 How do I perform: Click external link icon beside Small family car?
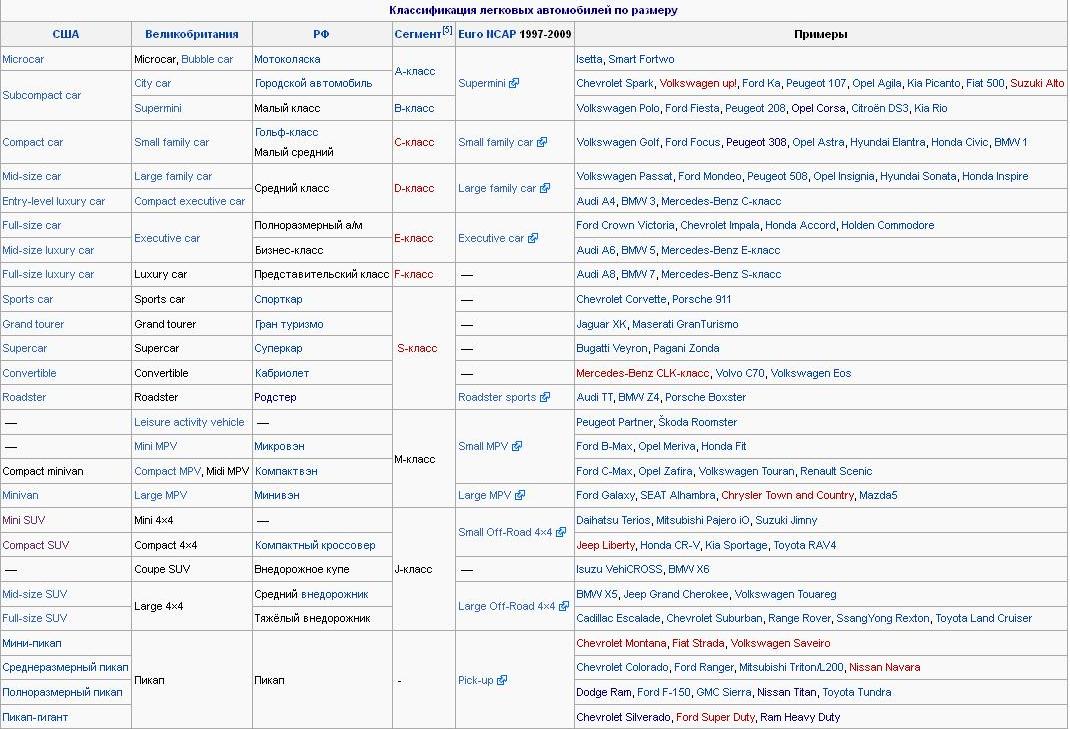click(x=542, y=142)
